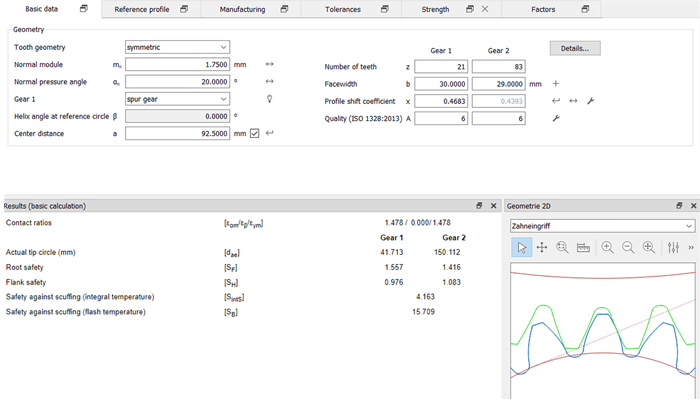Close the Strength tab with X
The height and width of the screenshot is (400, 700).
(485, 9)
